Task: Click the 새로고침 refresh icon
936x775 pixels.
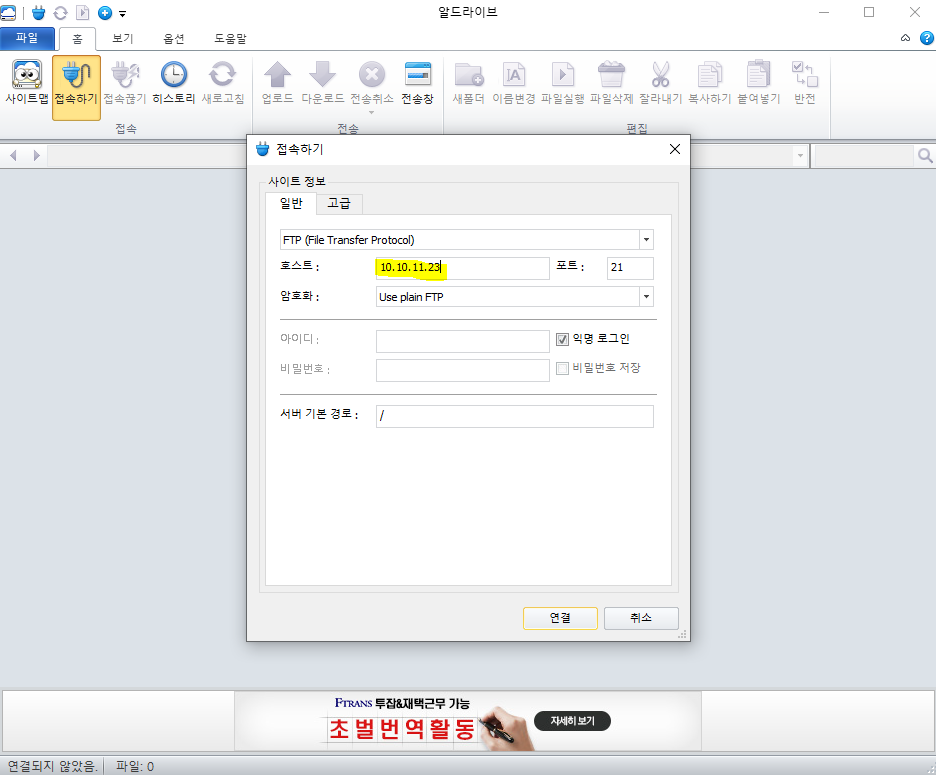Action: tap(223, 83)
